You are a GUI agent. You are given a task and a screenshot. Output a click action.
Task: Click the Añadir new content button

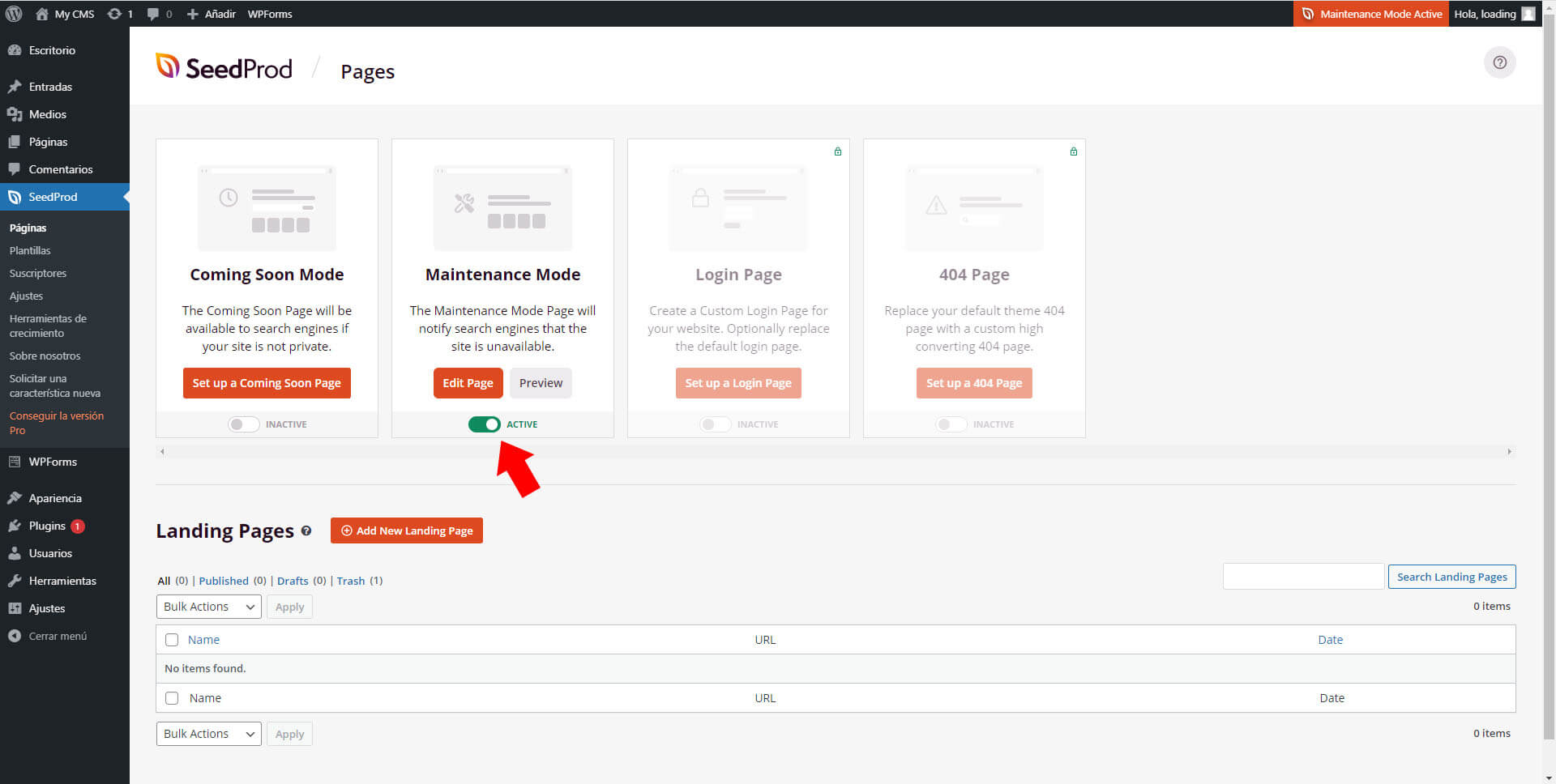(211, 14)
